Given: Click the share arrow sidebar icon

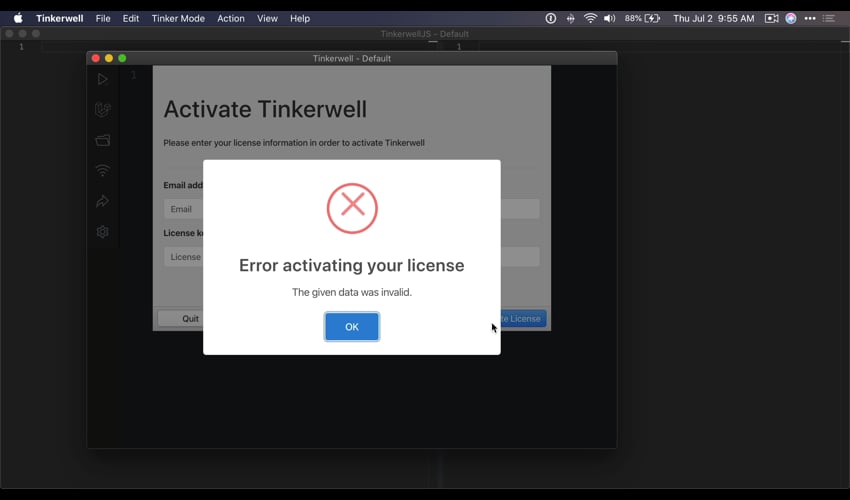Looking at the screenshot, I should tap(102, 201).
